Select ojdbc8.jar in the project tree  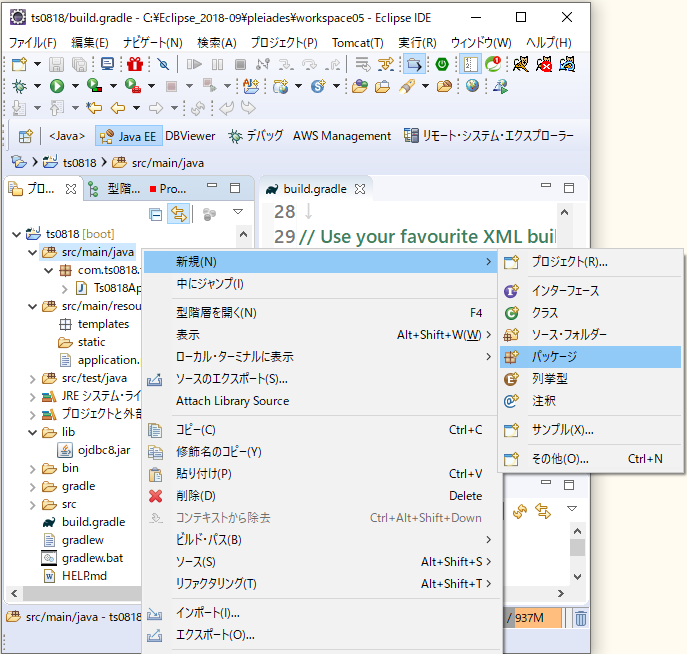(x=95, y=450)
